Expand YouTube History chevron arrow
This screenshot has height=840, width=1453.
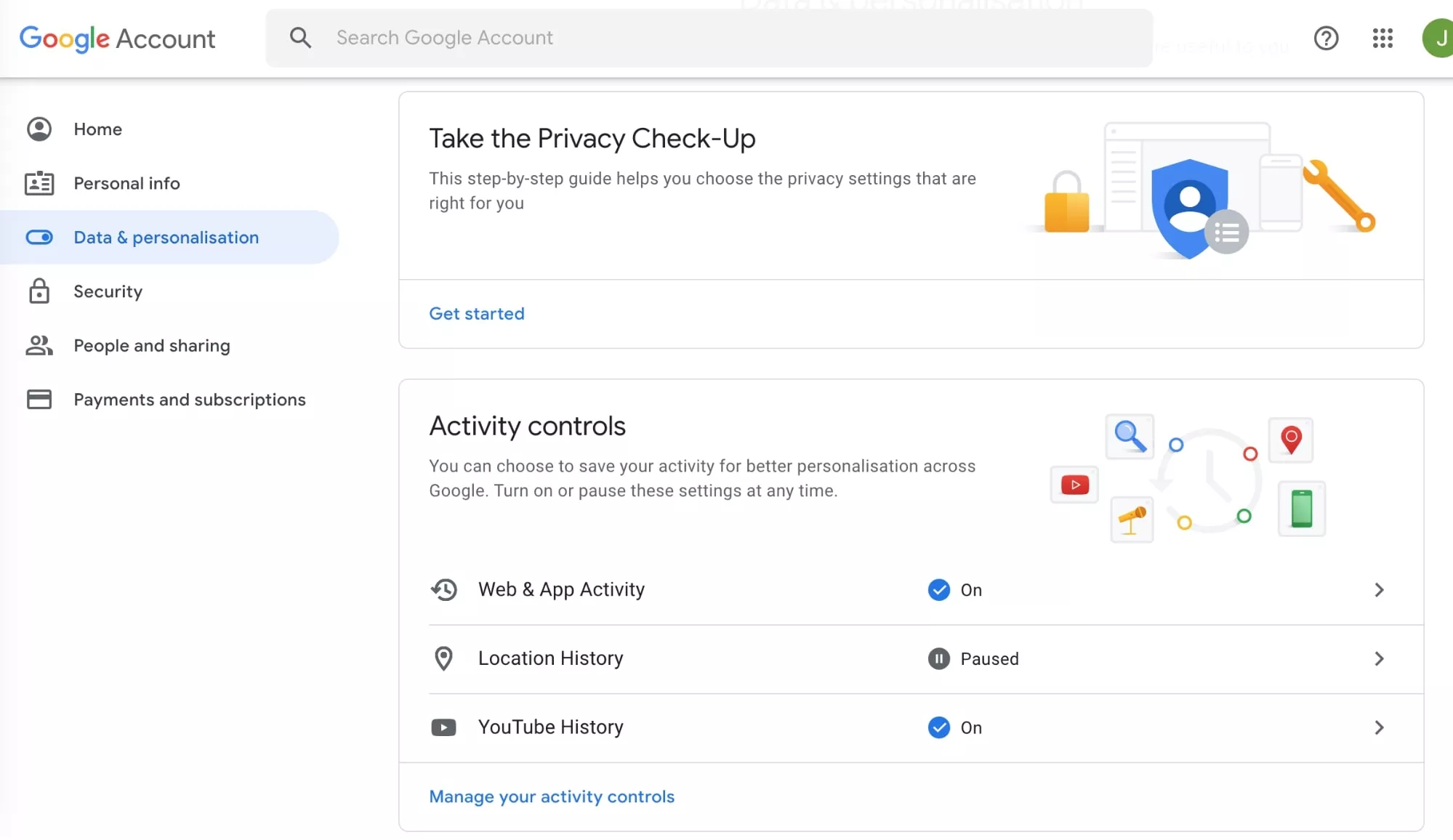click(1379, 727)
